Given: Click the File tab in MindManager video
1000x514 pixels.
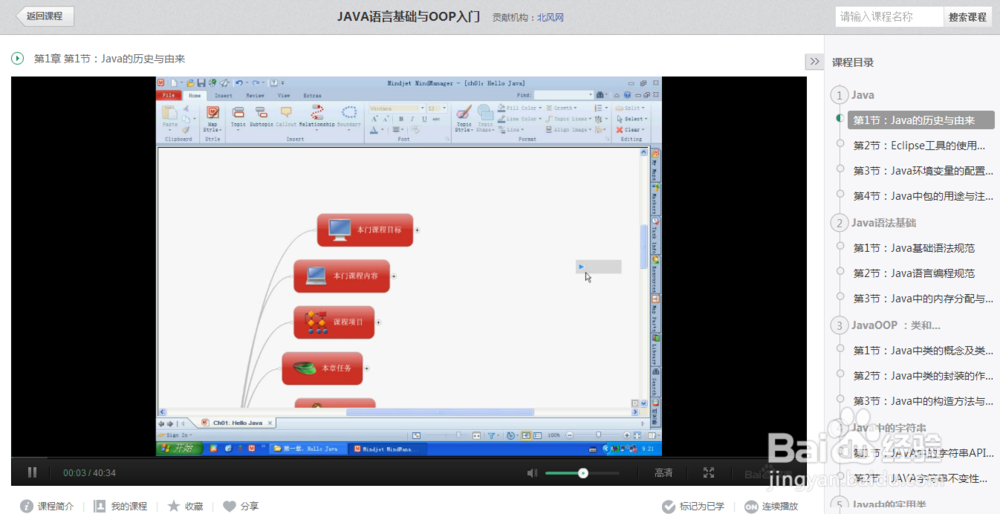Looking at the screenshot, I should point(169,95).
